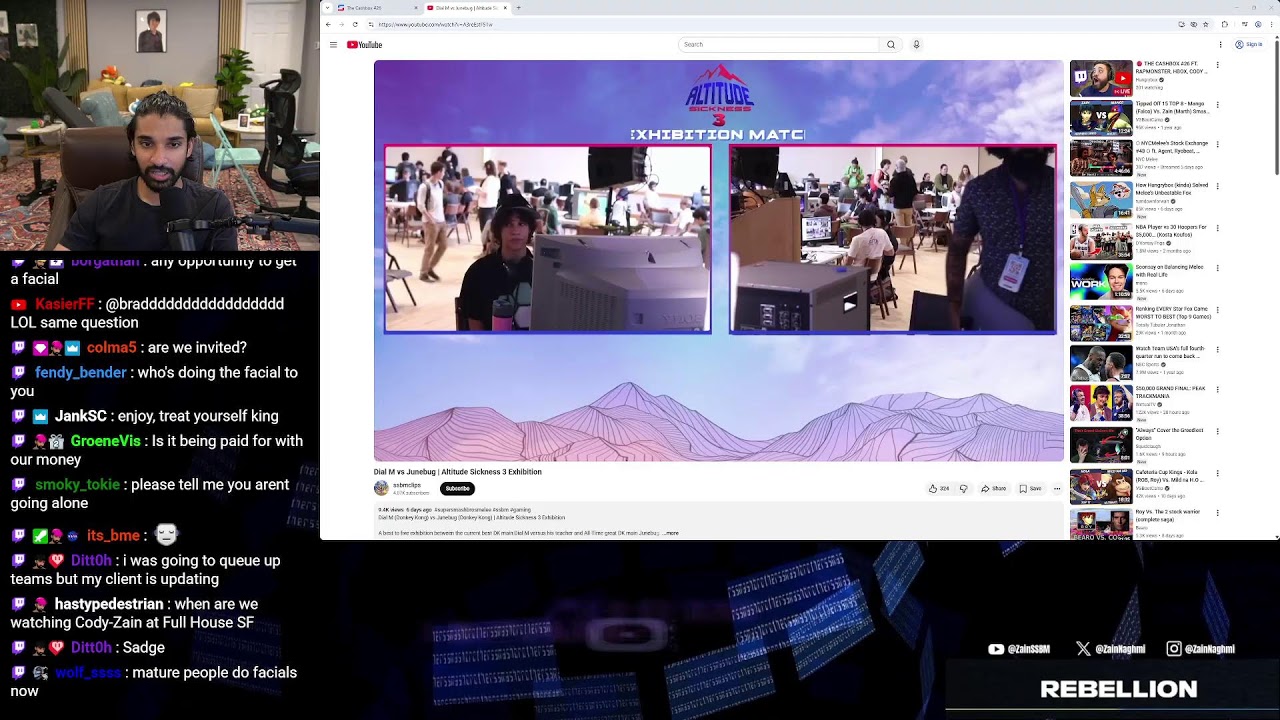Open Ranking EVERY Star Fox Game thumbnail
The height and width of the screenshot is (720, 1280).
(x=1101, y=323)
